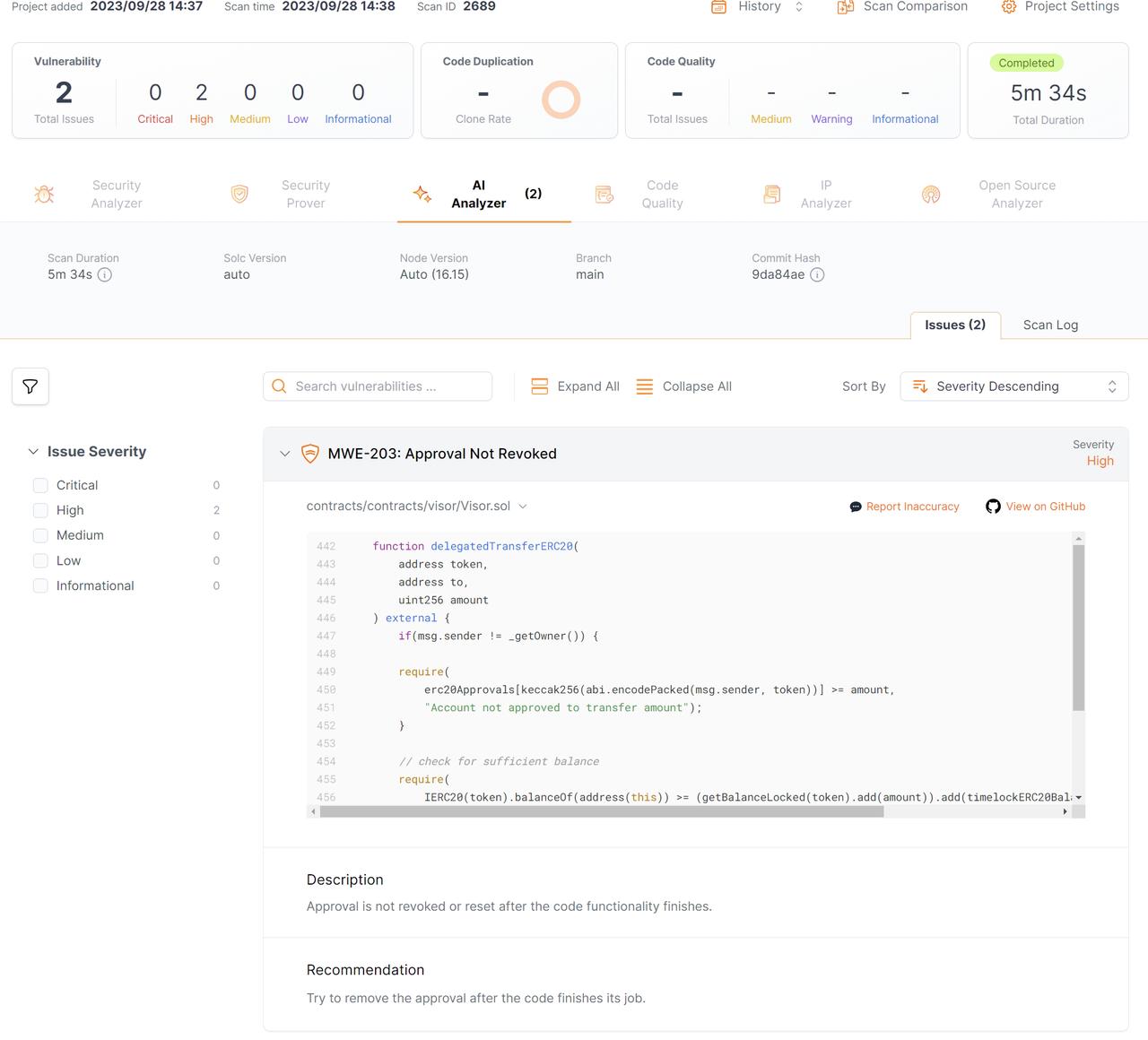Click the Scan Duration info icon
The width and height of the screenshot is (1148, 1040).
105,274
